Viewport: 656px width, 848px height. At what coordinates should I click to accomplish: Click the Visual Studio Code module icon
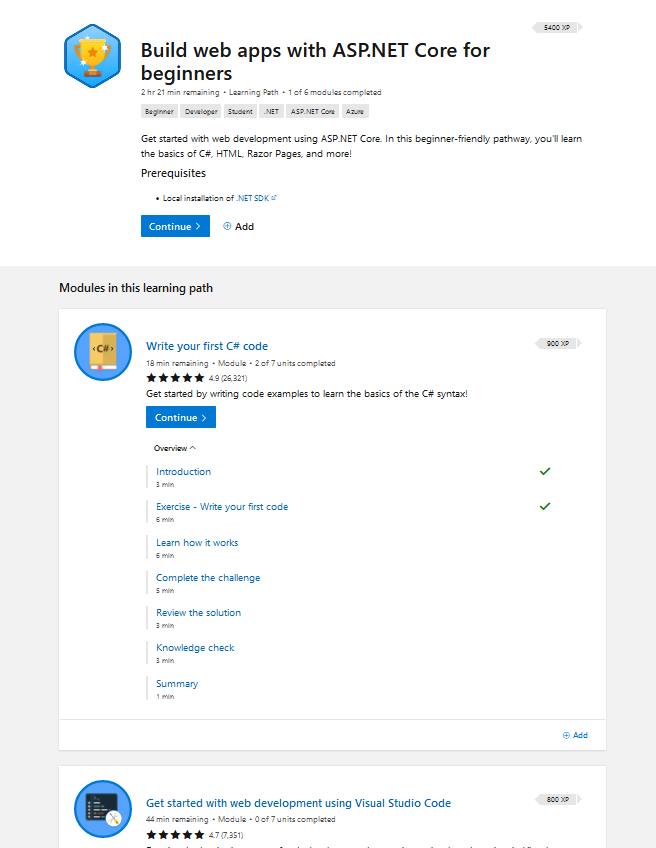(x=103, y=809)
